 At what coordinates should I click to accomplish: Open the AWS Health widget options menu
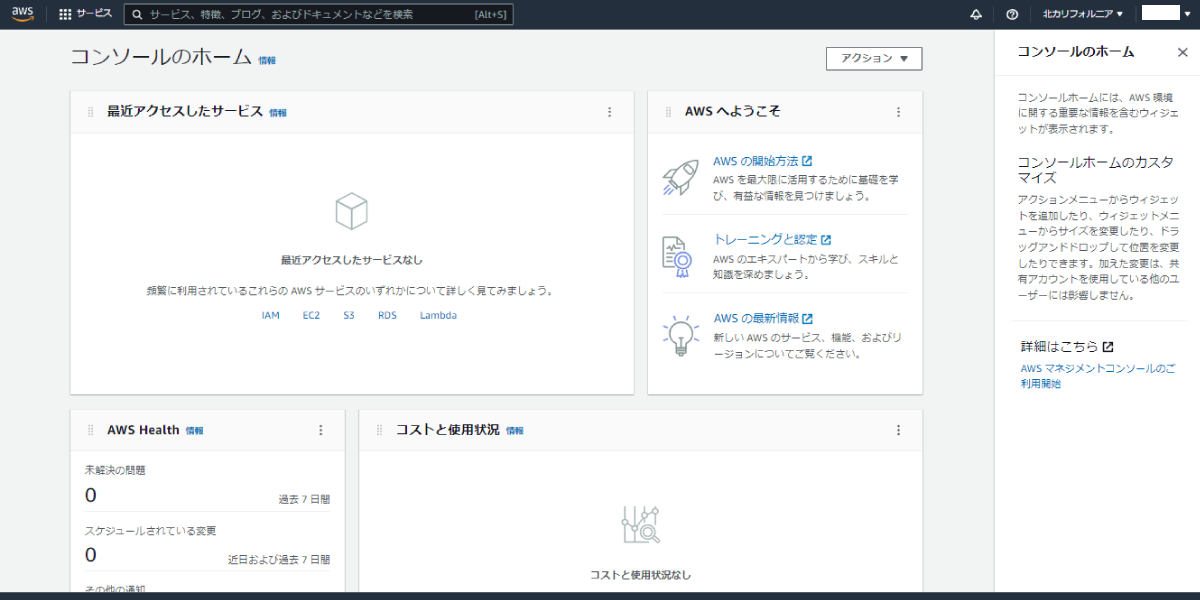[321, 430]
